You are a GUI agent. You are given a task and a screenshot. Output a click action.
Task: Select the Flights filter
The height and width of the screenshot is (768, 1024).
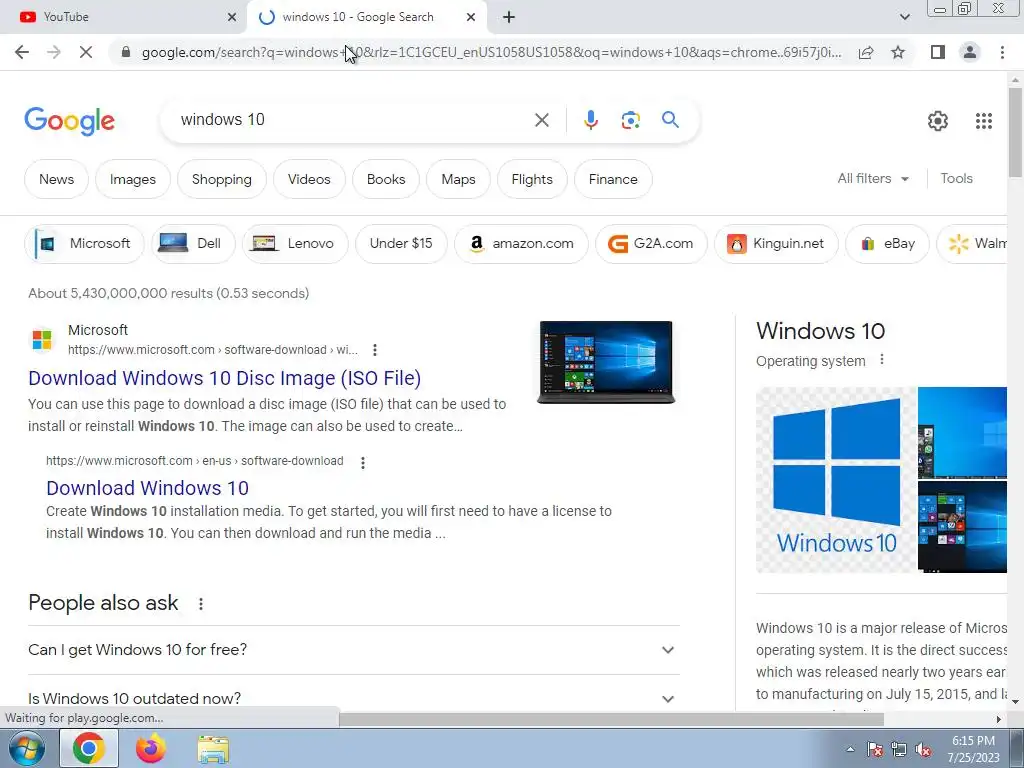coord(532,179)
